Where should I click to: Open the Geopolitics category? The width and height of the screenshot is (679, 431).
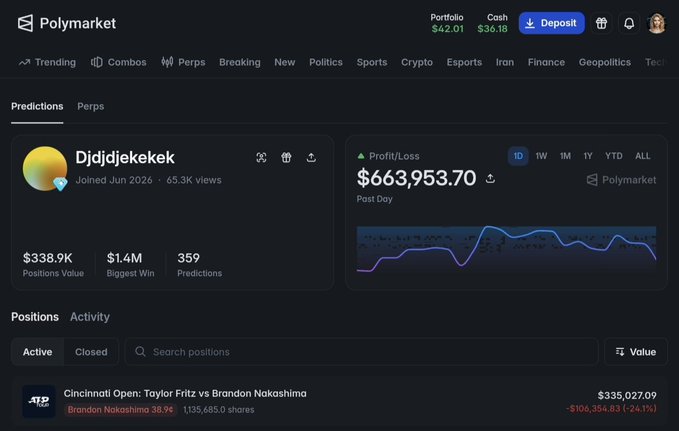tap(605, 62)
